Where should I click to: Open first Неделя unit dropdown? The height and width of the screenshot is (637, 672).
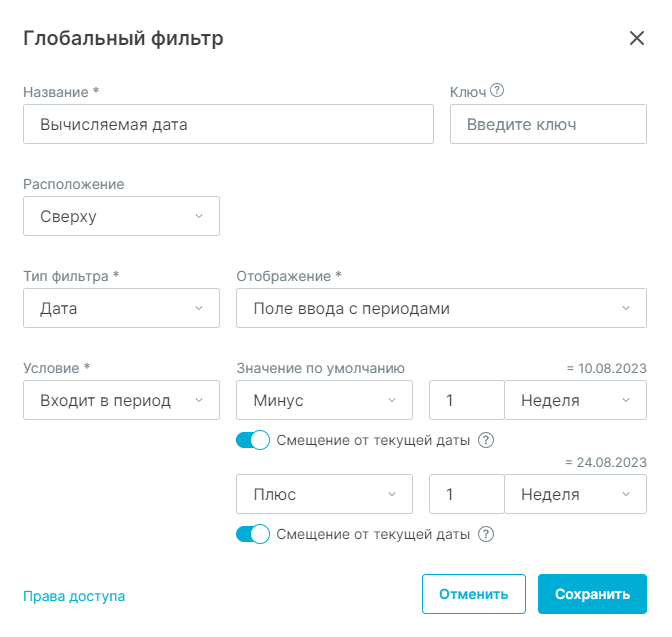pyautogui.click(x=576, y=400)
